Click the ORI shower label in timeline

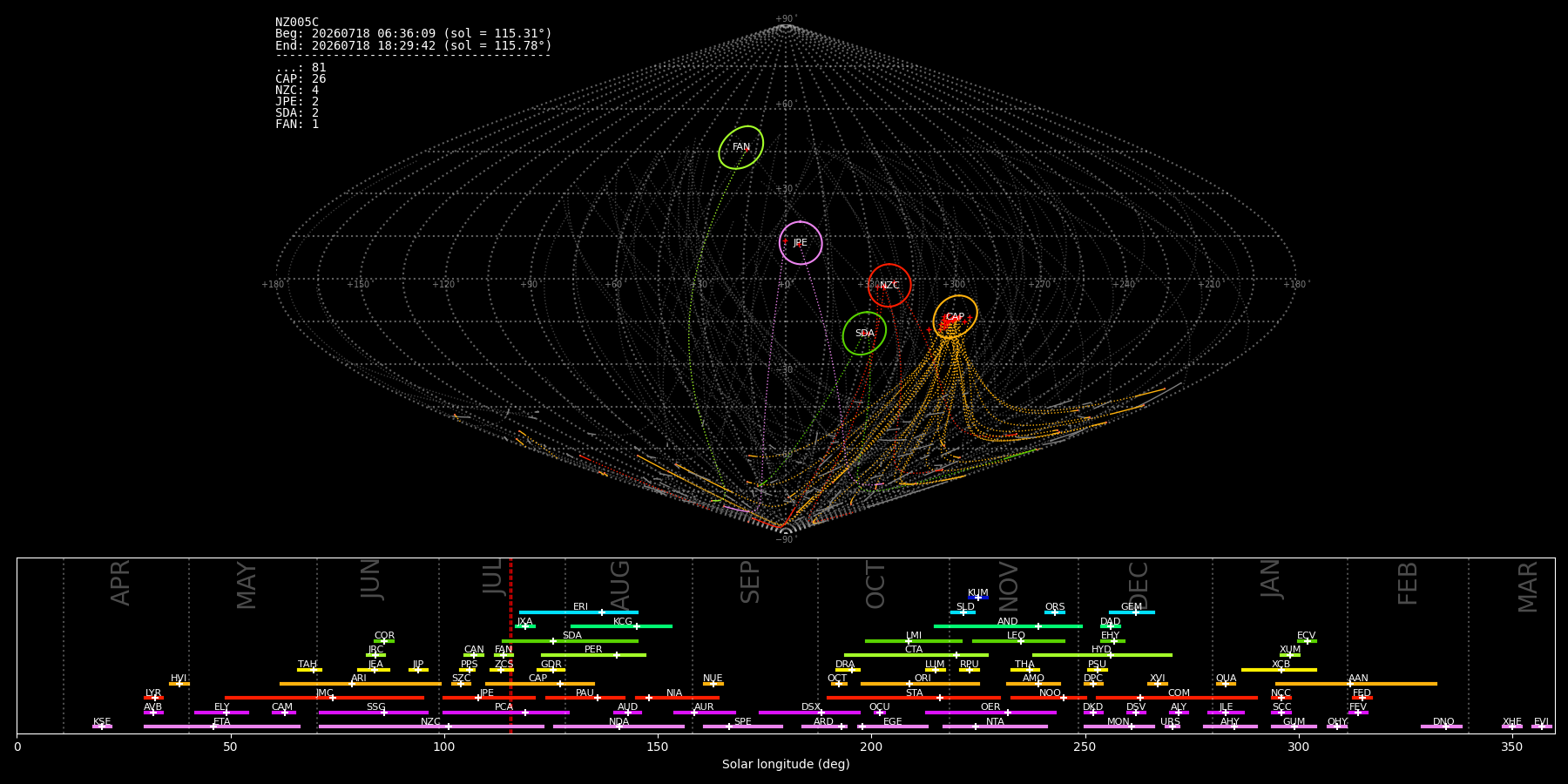(923, 679)
